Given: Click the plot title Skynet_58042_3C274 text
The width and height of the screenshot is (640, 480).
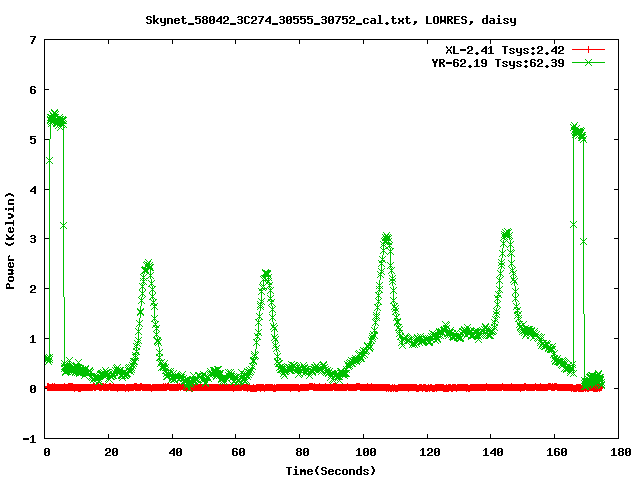Looking at the screenshot, I should tap(331, 20).
